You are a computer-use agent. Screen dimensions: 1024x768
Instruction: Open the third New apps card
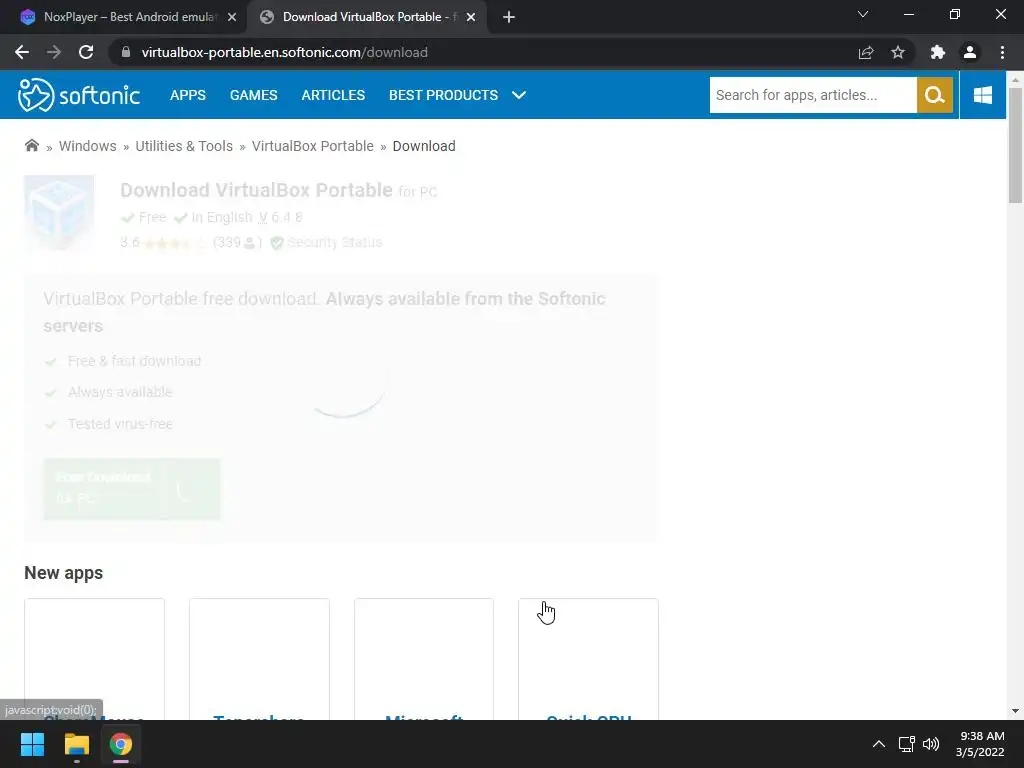[424, 659]
